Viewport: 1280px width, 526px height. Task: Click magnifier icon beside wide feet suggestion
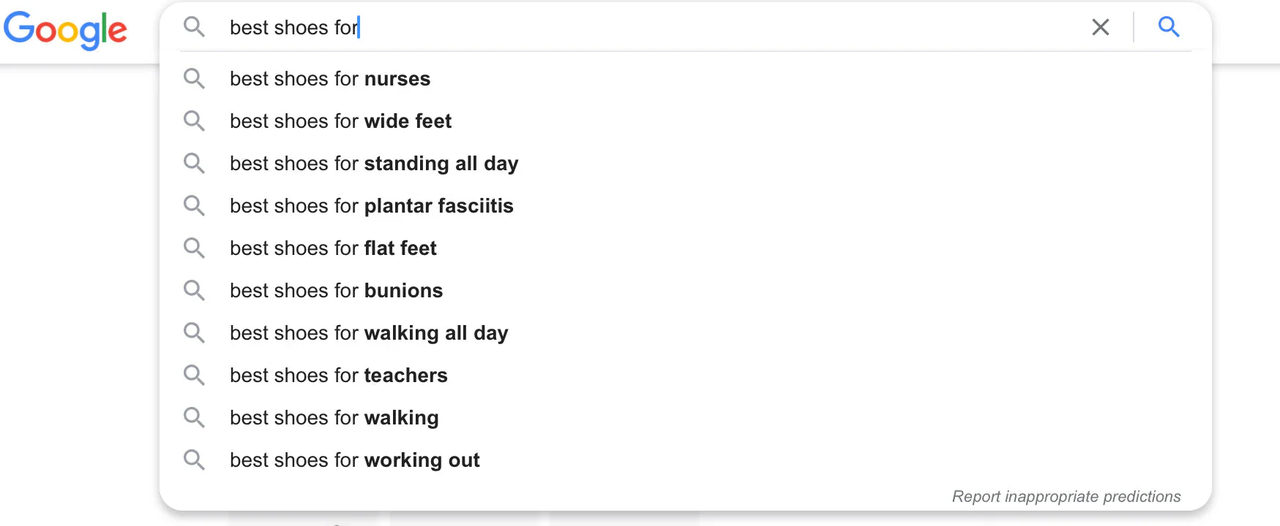[x=194, y=121]
